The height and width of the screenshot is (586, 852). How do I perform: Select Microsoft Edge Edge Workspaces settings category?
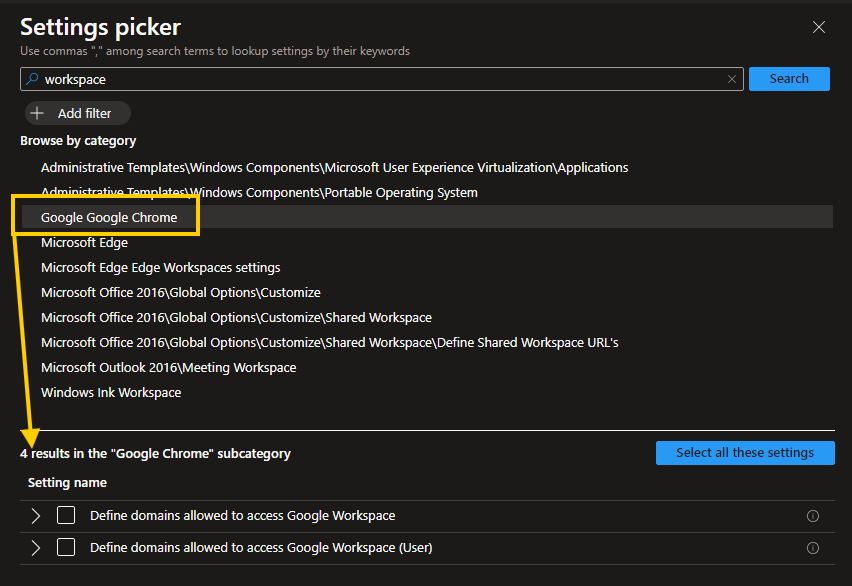(160, 268)
